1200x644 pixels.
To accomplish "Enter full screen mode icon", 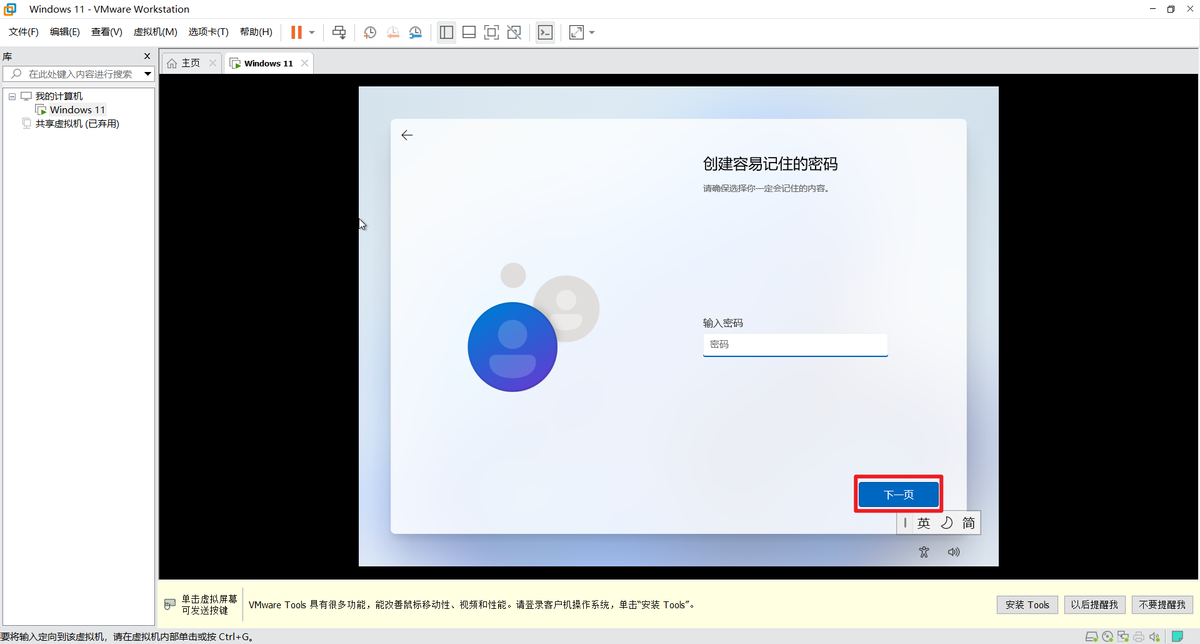I will (x=491, y=32).
